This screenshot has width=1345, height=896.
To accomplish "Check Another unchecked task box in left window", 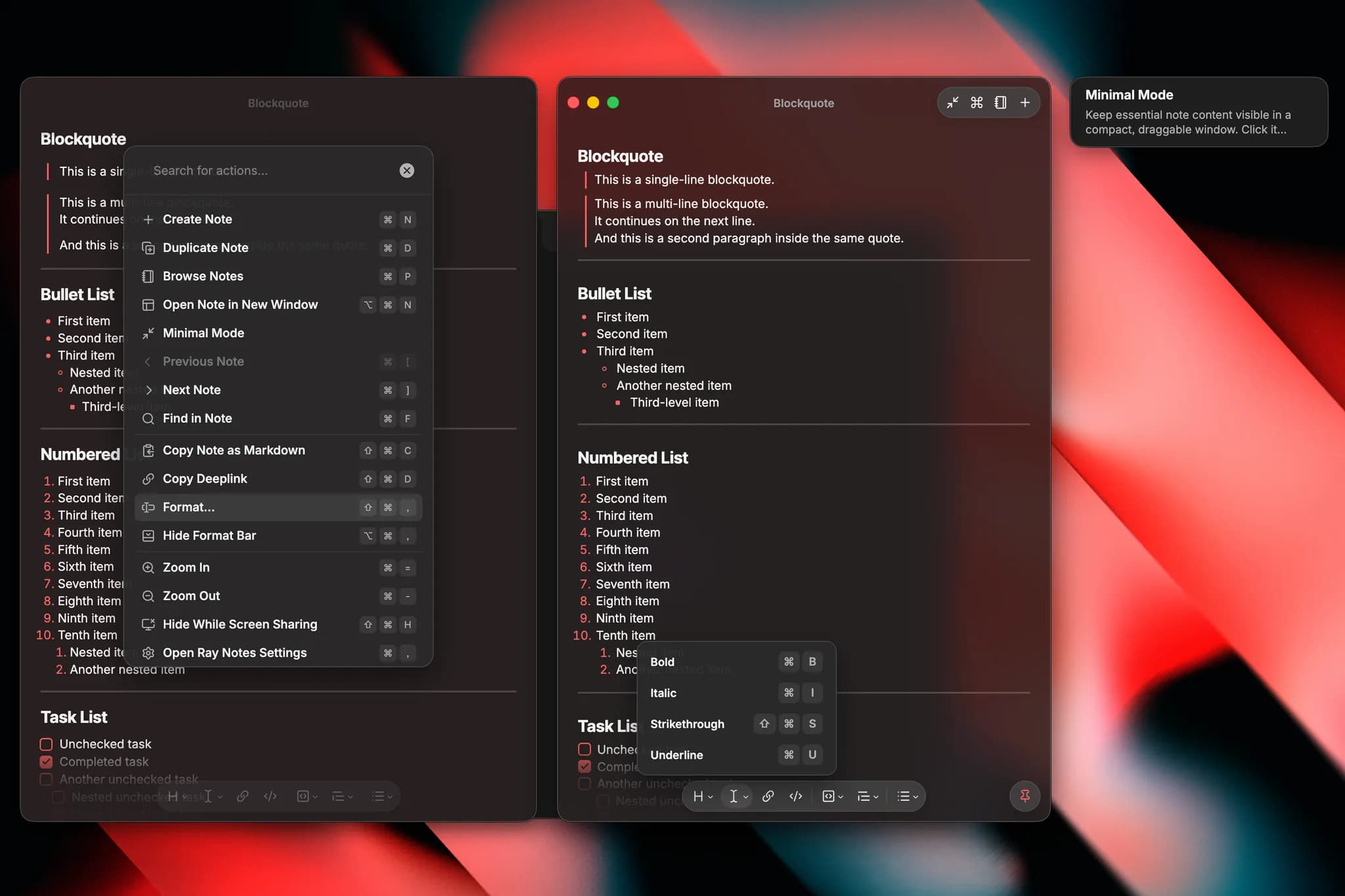I will click(x=46, y=779).
